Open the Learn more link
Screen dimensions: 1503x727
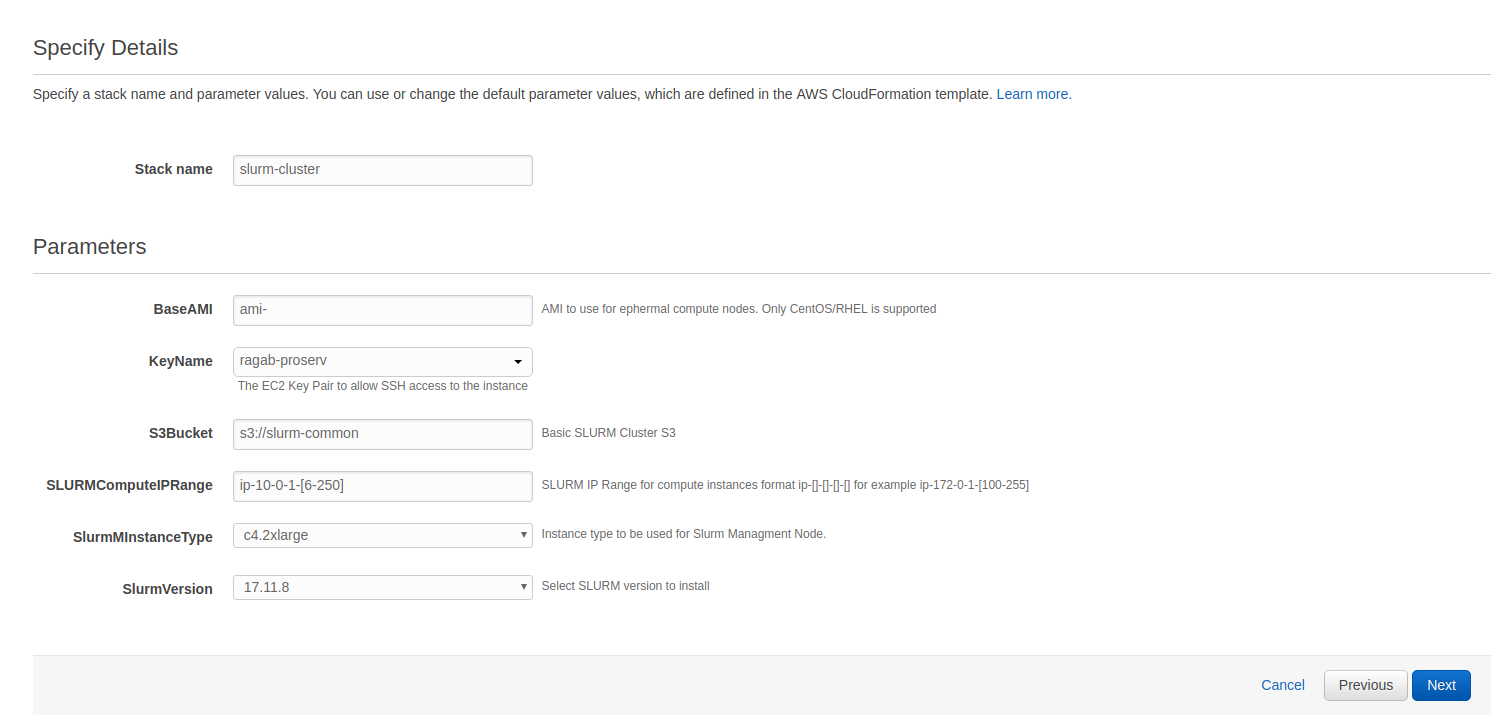[x=1033, y=94]
